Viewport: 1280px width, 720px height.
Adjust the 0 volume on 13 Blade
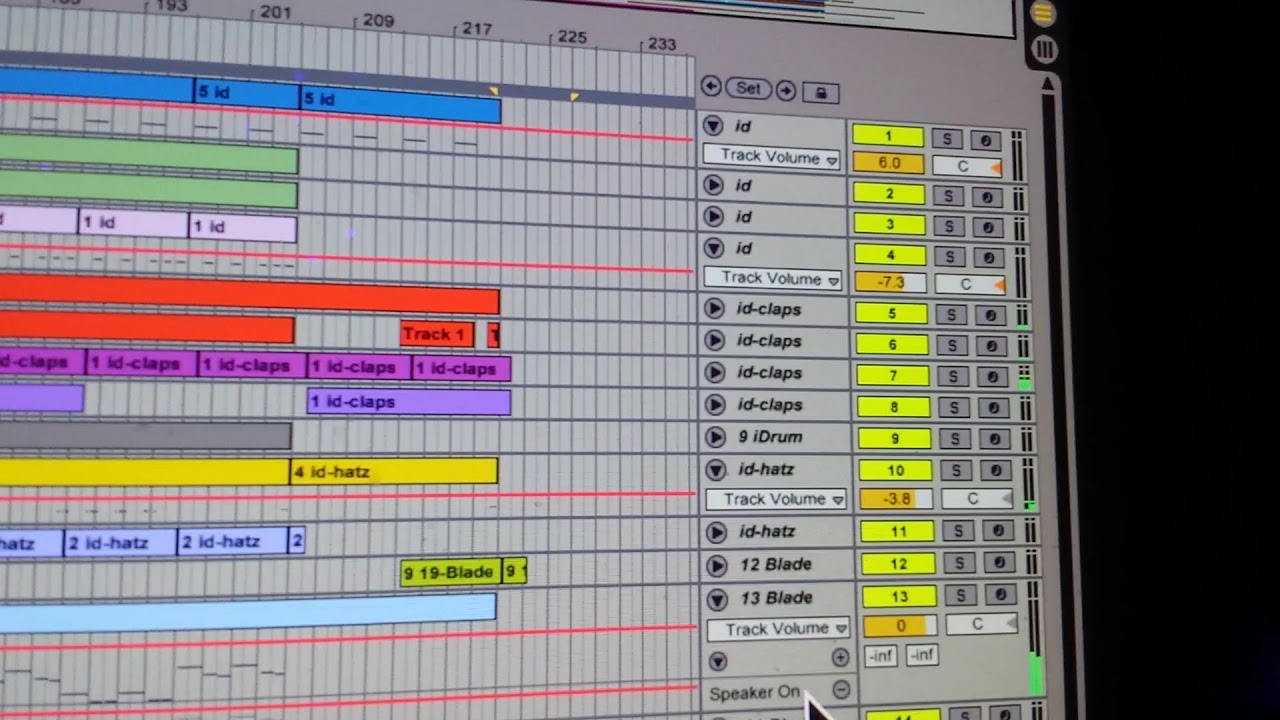(900, 626)
